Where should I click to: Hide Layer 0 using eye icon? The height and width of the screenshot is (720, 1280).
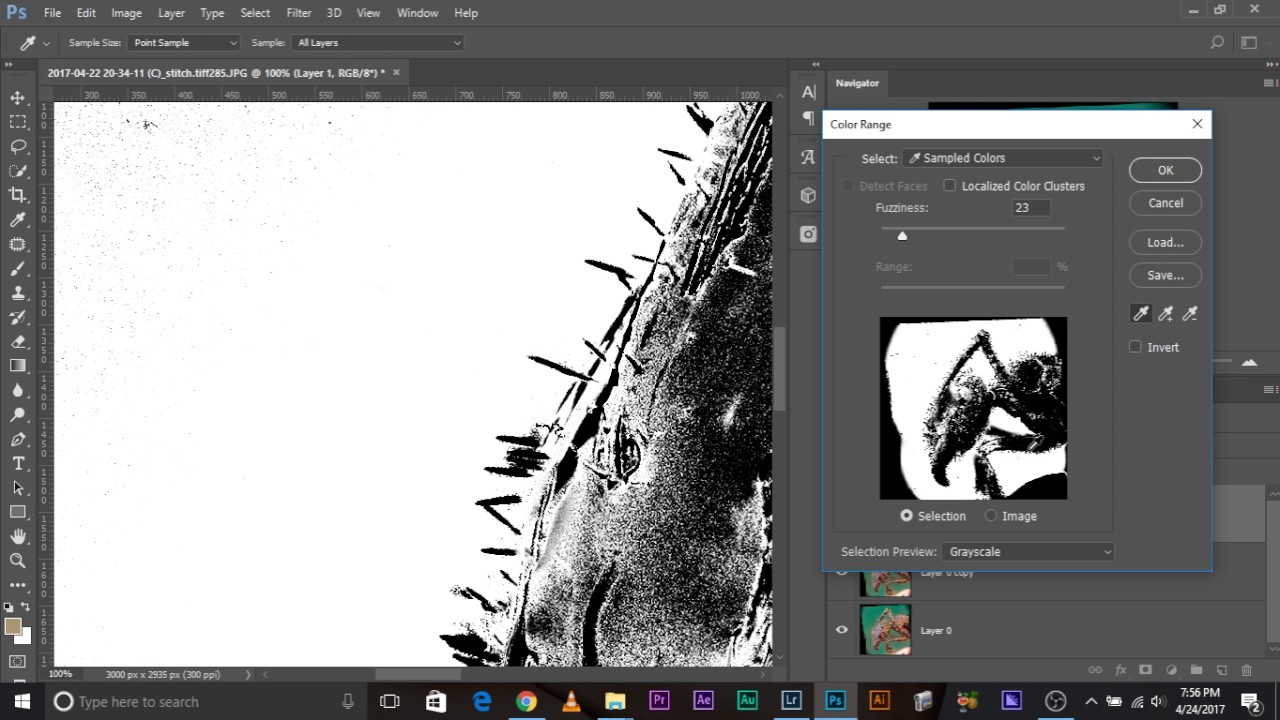coord(841,630)
